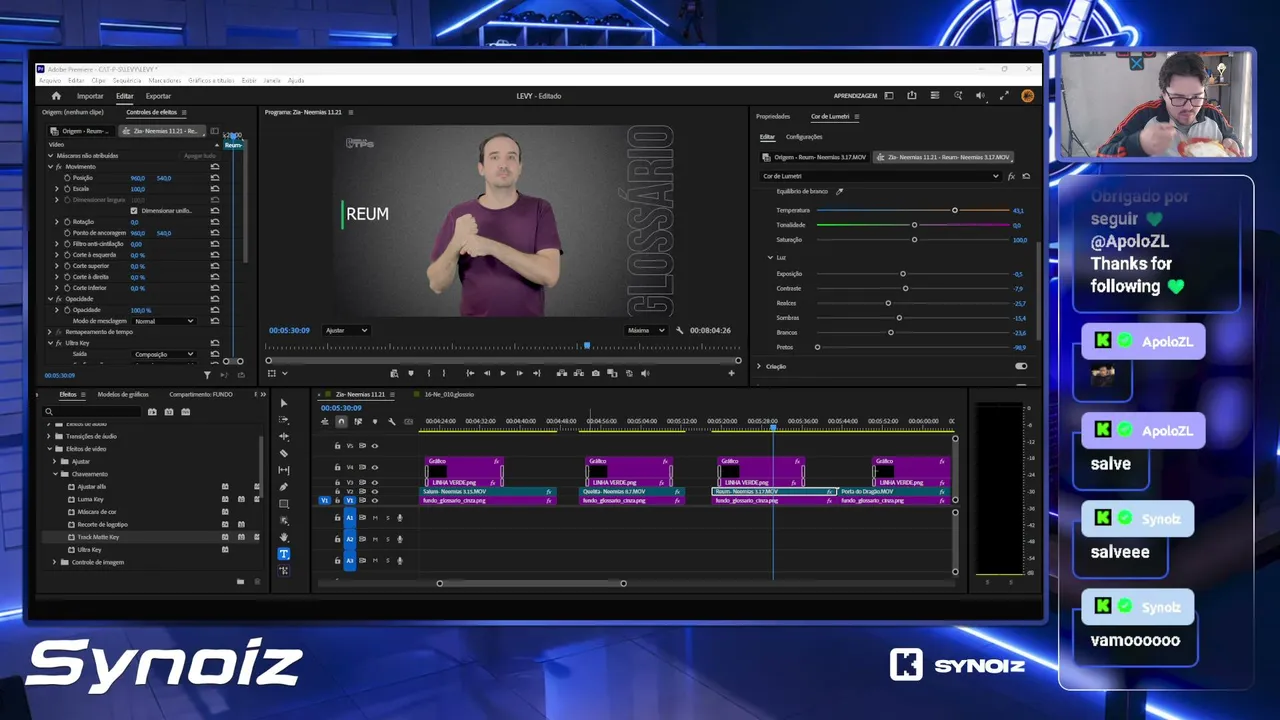Viewport: 1280px width, 720px height.
Task: Reset the Posição parameter
Action: coord(215,178)
